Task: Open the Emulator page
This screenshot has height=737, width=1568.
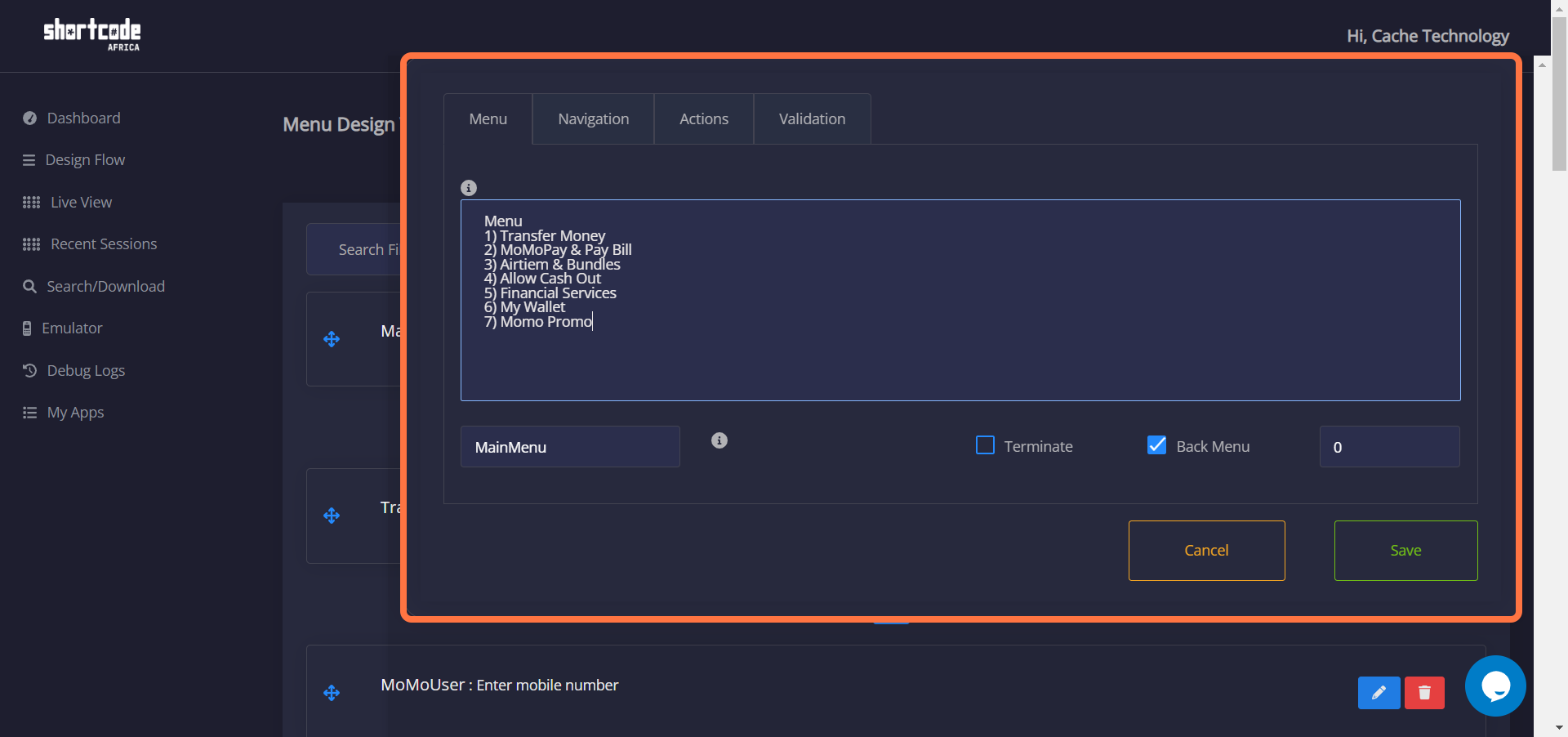Action: tap(72, 328)
